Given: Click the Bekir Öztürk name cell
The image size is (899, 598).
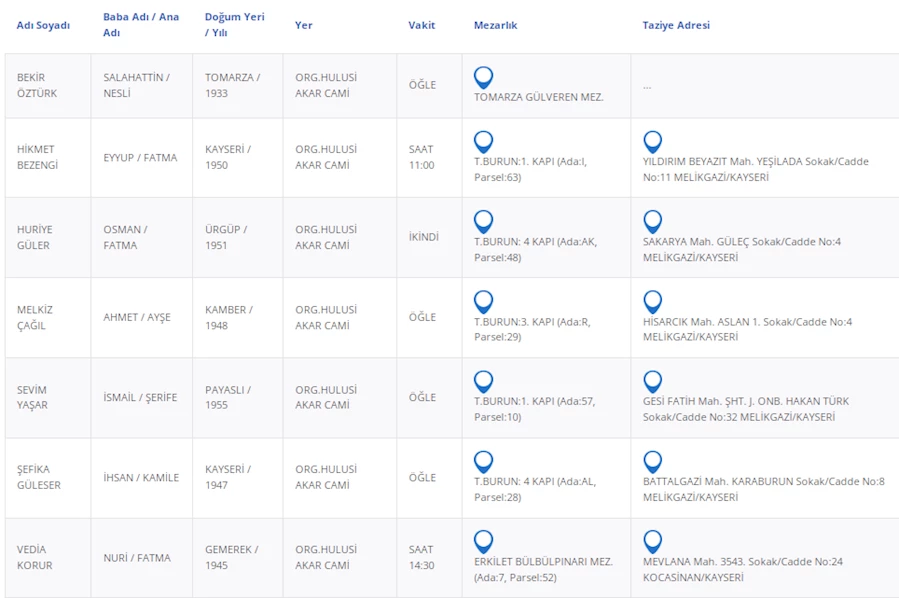Looking at the screenshot, I should (x=38, y=85).
